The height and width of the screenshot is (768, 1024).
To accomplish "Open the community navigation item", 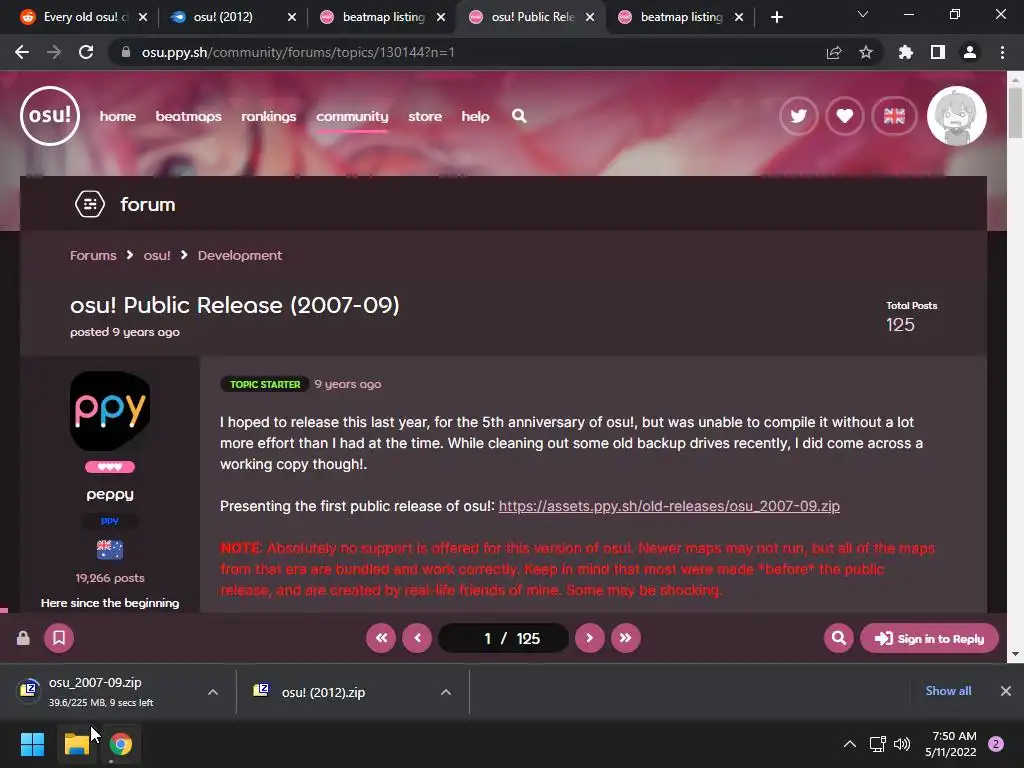I will tap(352, 116).
